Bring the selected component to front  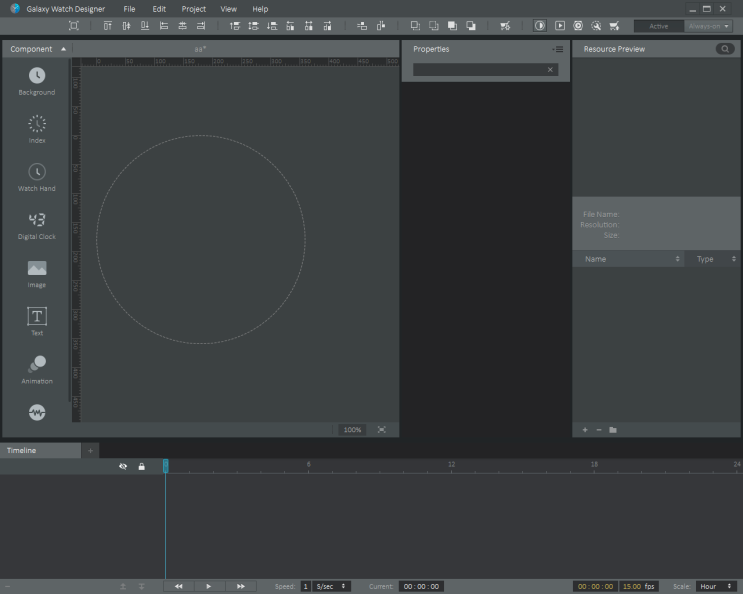pos(453,26)
